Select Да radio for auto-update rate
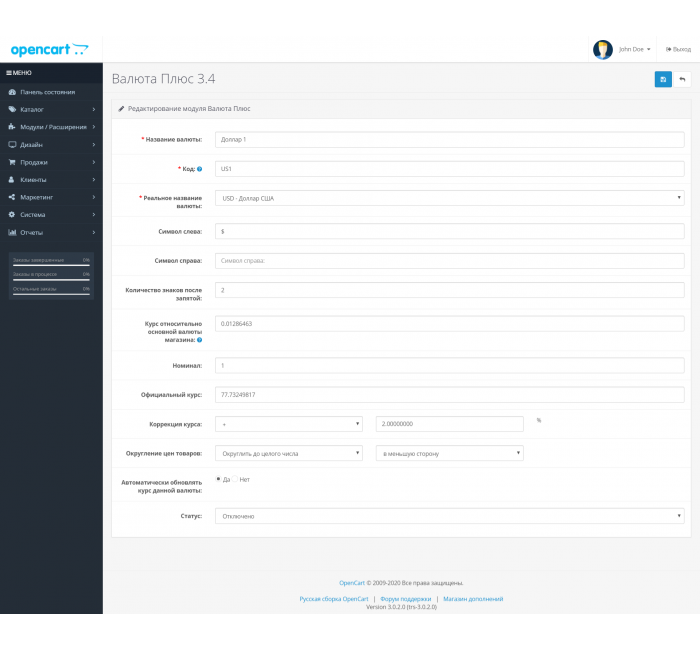The width and height of the screenshot is (700, 650). tap(218, 479)
